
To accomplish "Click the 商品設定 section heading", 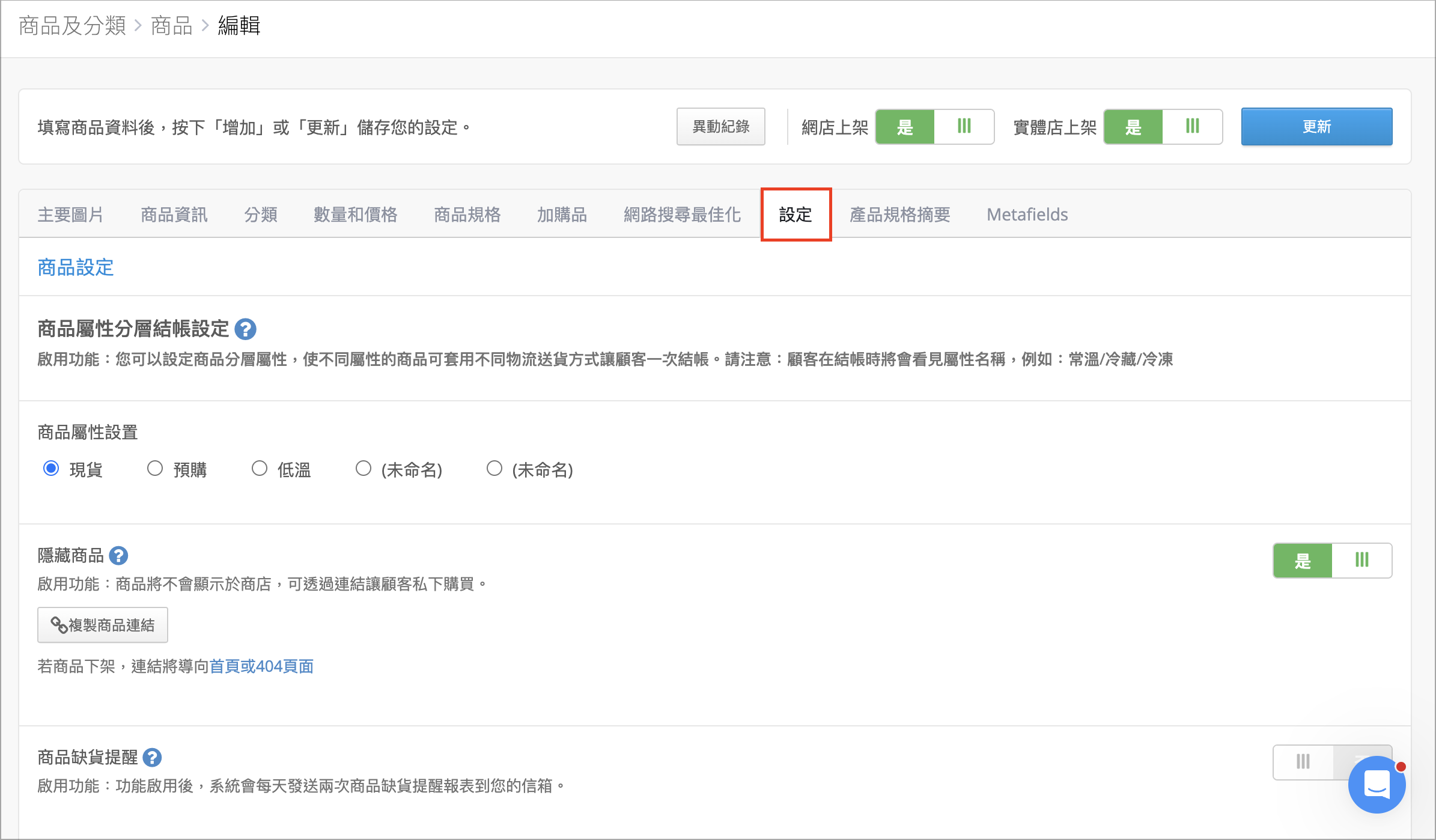I will pyautogui.click(x=76, y=267).
